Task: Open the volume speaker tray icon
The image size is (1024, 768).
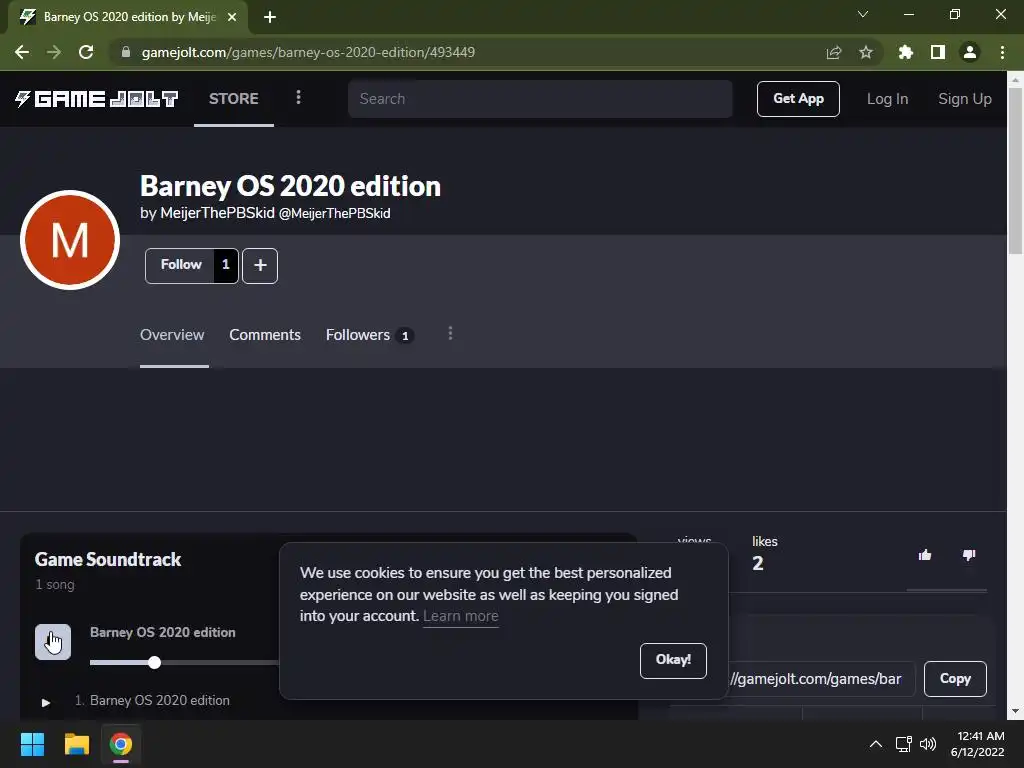Action: (928, 744)
